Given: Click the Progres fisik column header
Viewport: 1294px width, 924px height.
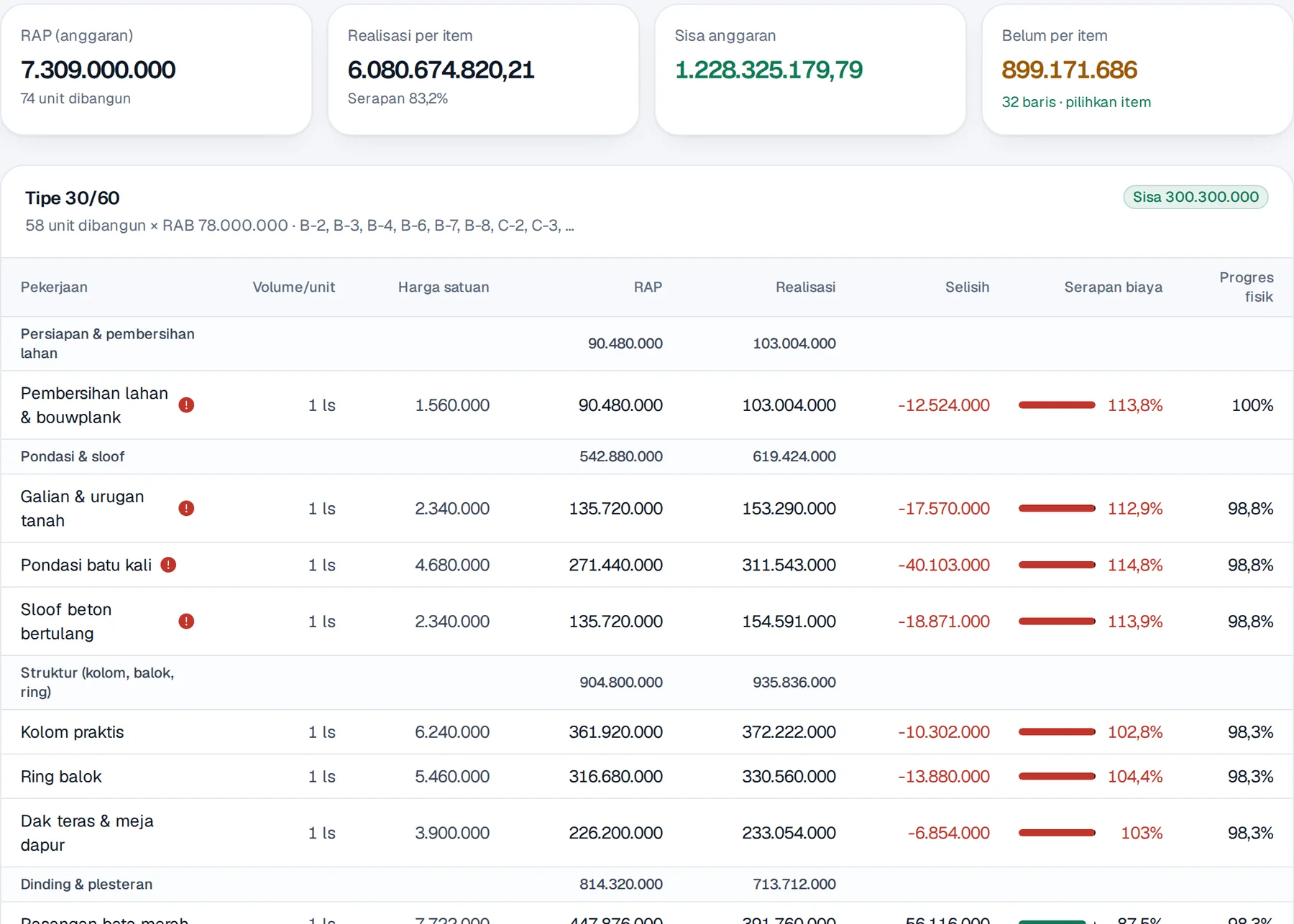Looking at the screenshot, I should click(1246, 287).
